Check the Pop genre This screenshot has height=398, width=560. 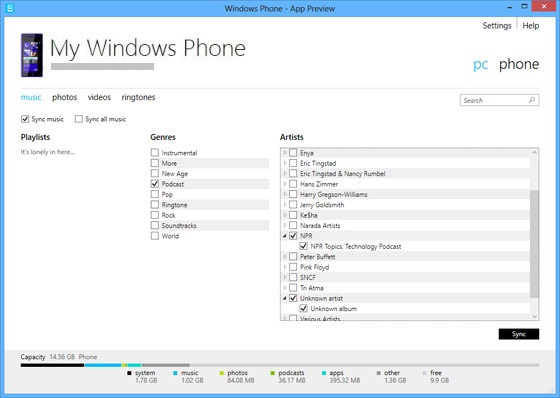[x=155, y=194]
